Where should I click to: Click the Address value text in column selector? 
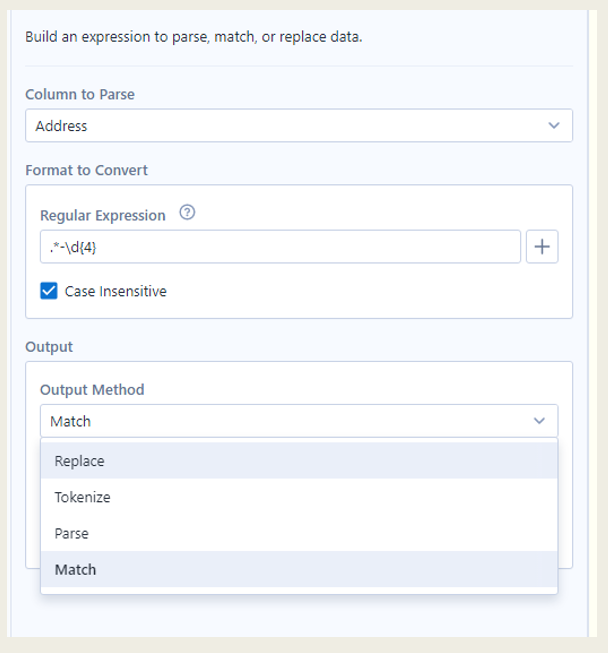(x=61, y=126)
